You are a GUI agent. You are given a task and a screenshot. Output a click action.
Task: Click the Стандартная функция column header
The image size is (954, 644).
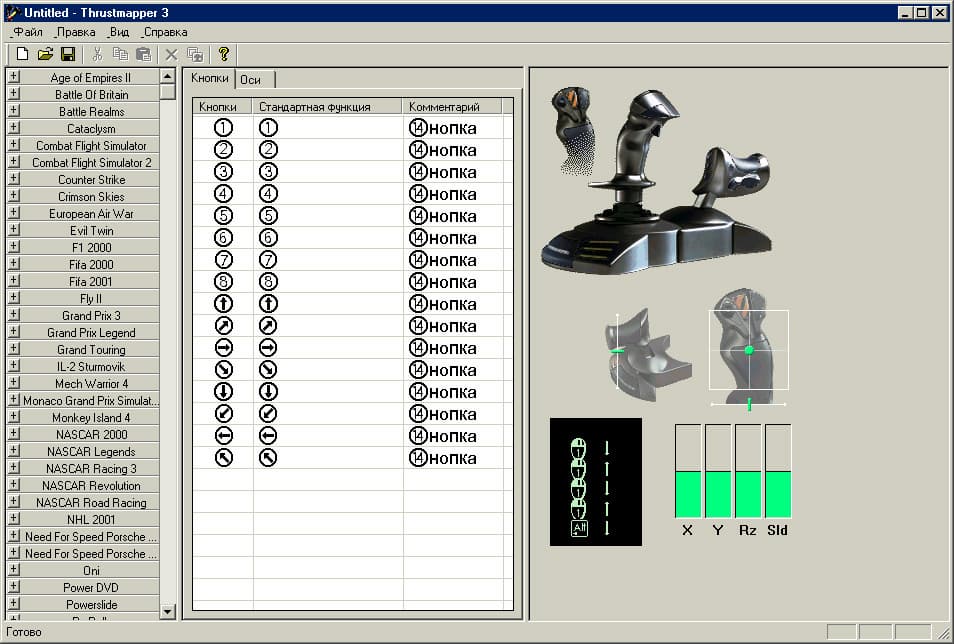point(327,107)
